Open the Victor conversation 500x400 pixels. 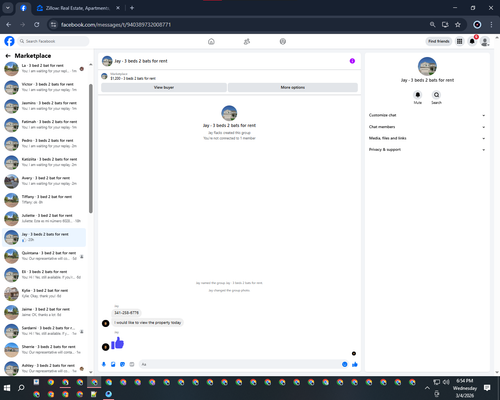(44, 87)
